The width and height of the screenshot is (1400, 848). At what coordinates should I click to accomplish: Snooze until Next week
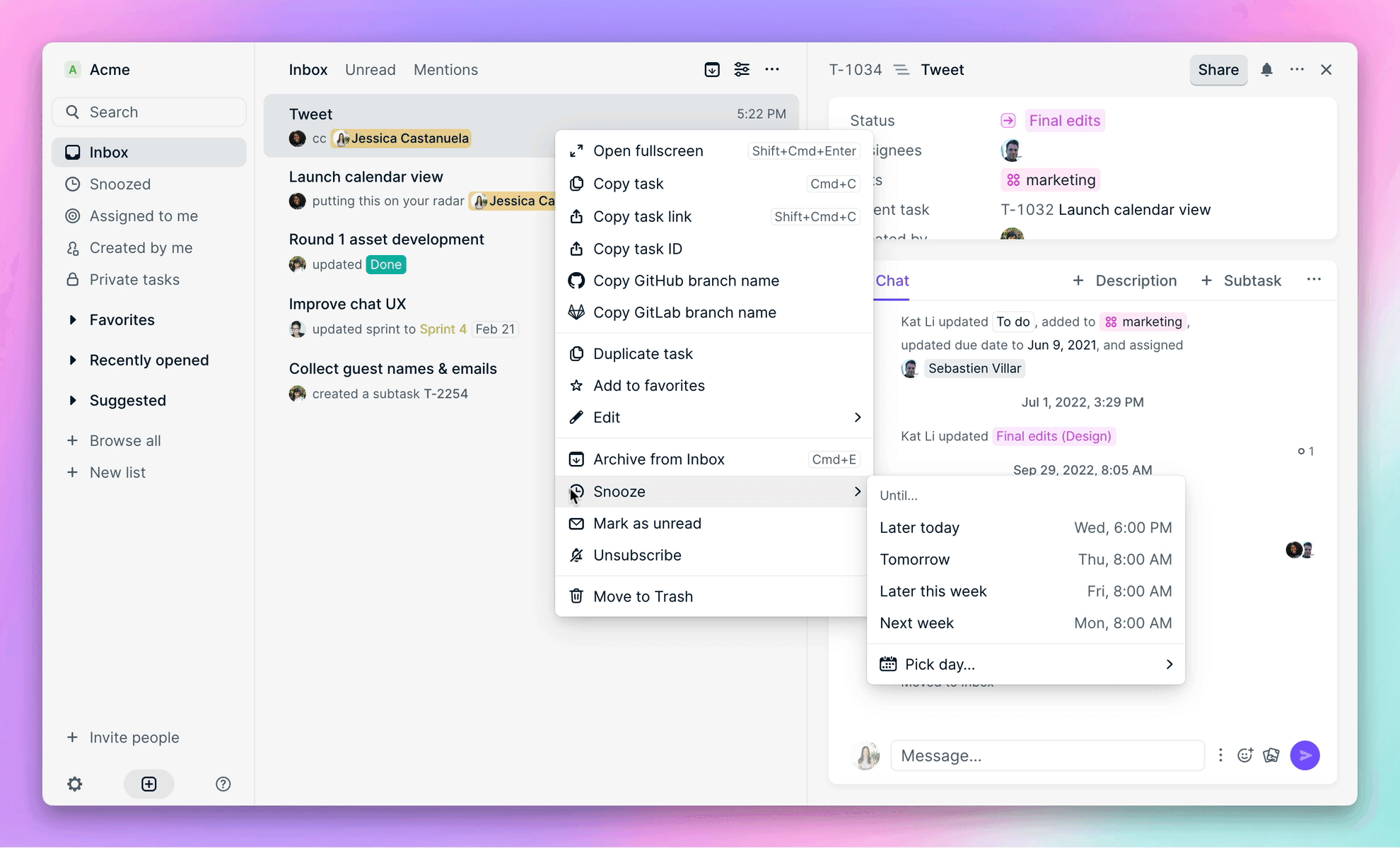1026,623
